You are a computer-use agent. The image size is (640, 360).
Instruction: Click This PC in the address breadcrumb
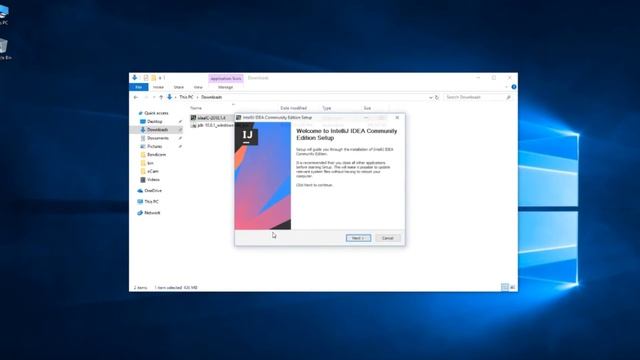point(186,97)
